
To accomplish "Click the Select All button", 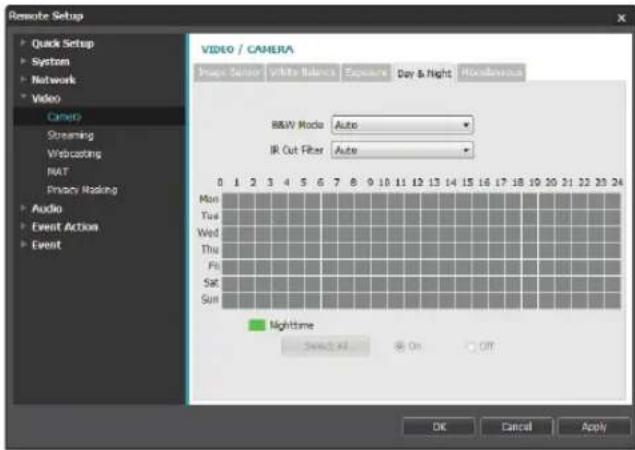I will coord(326,346).
